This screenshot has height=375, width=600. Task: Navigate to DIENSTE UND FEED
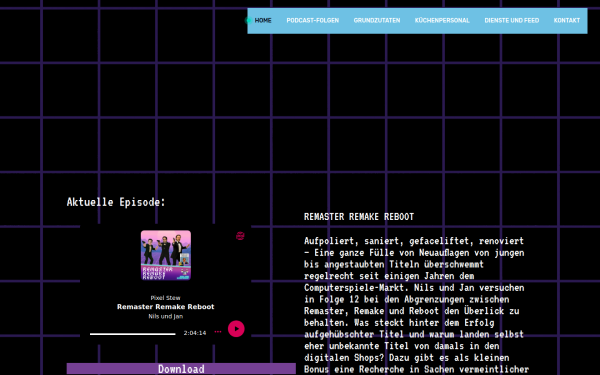512,21
